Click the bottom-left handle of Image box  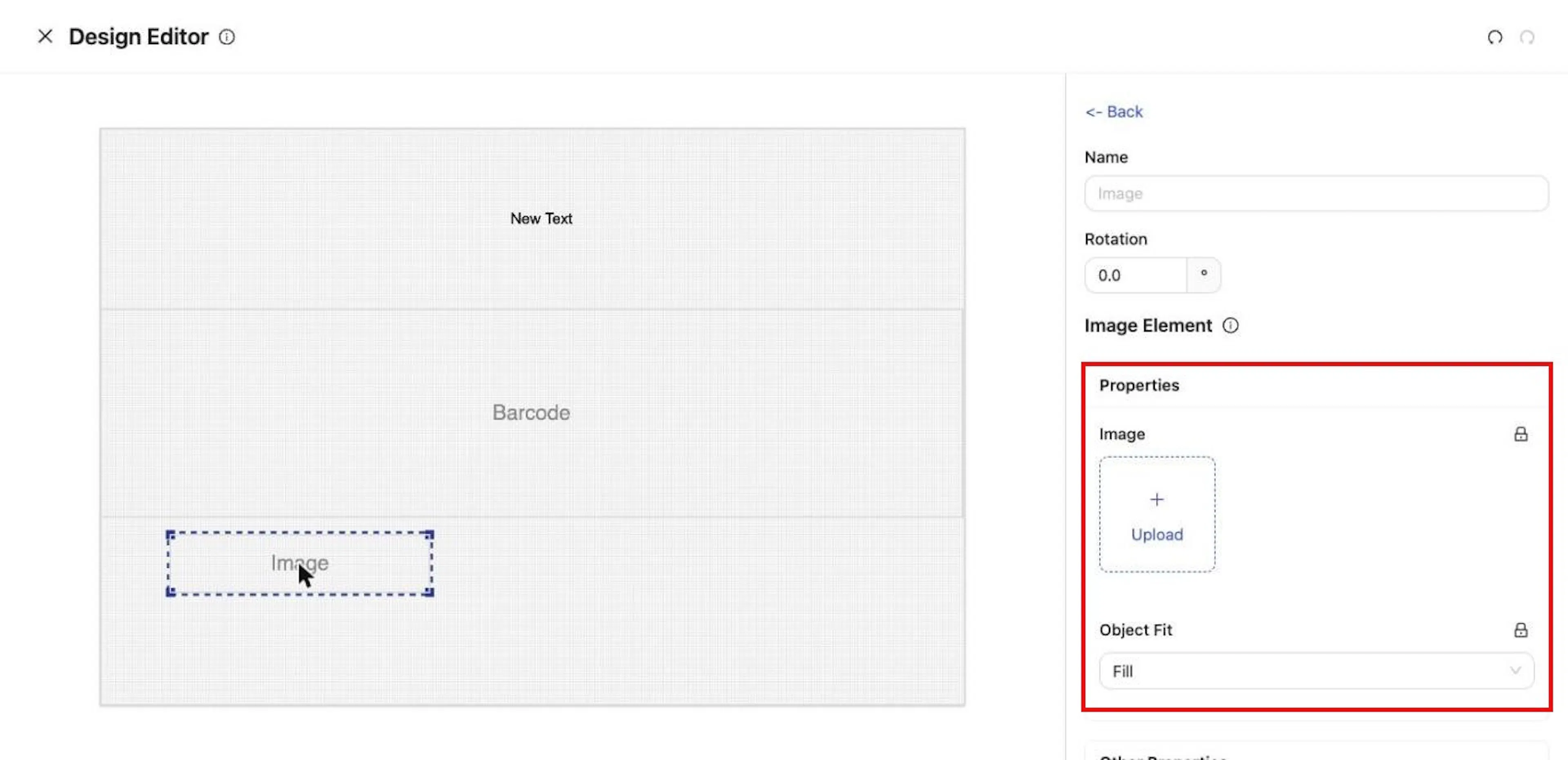point(171,591)
